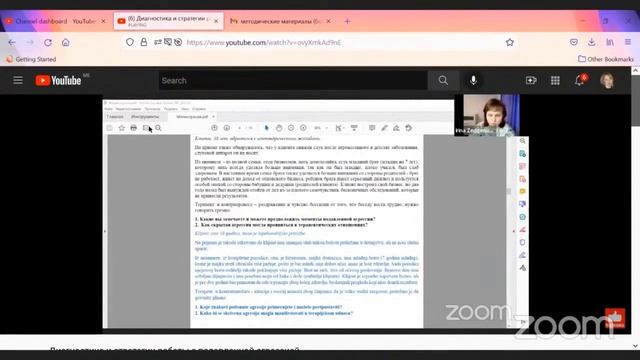Open a new browser tab
Screen dimensions: 640x360
347,21
